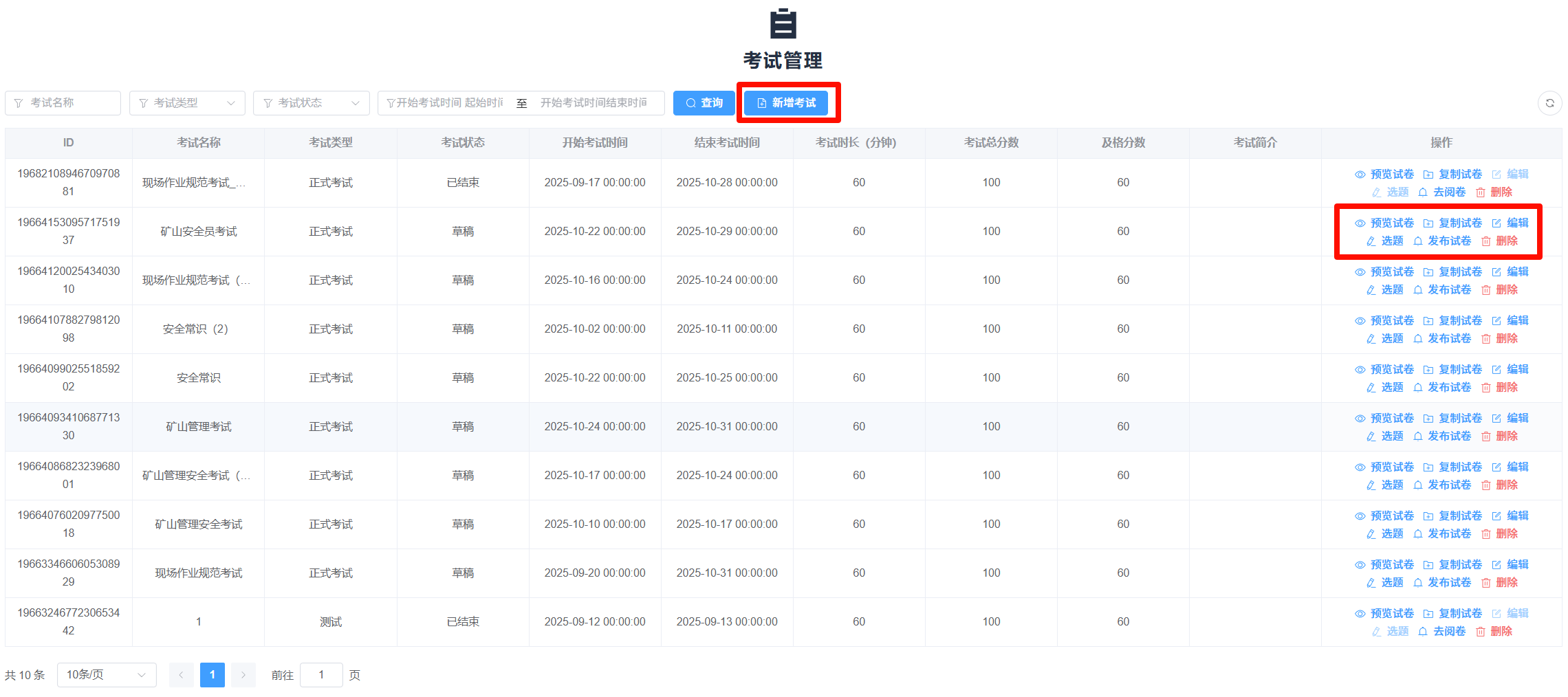Click 选题 for 安全常识 (2) exam
Image resolution: width=1568 pixels, height=697 pixels.
(x=1385, y=338)
